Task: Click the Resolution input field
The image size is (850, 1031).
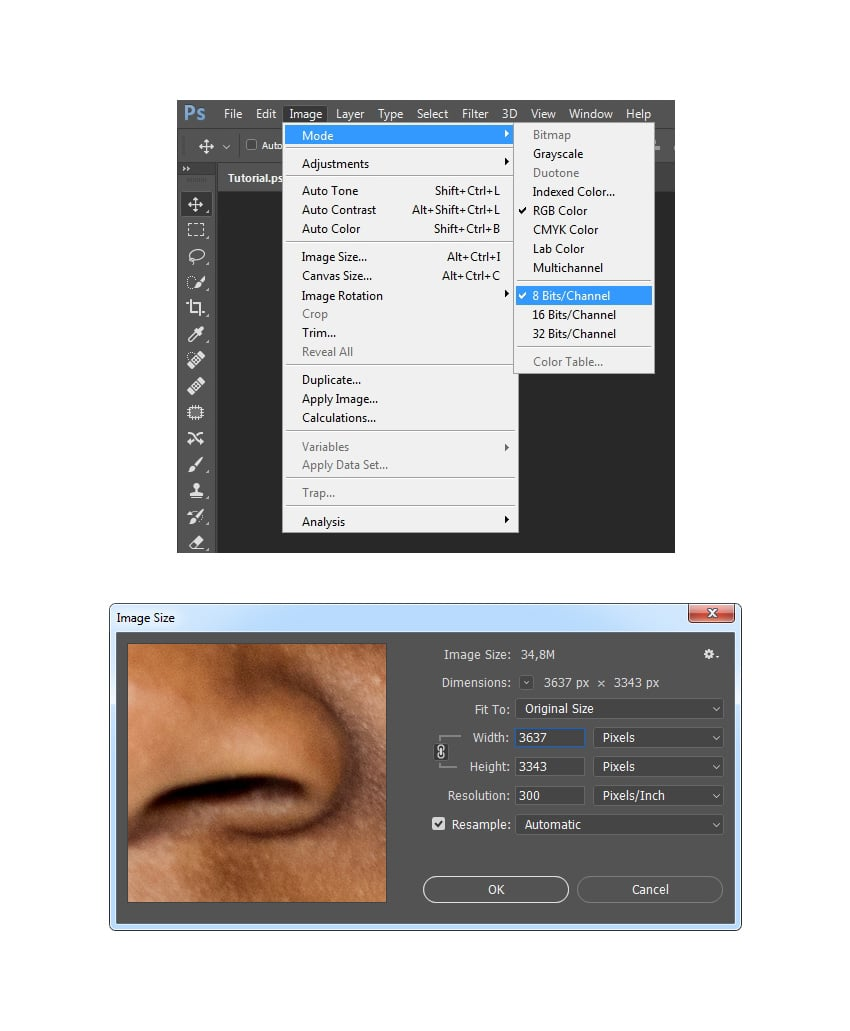Action: (550, 796)
